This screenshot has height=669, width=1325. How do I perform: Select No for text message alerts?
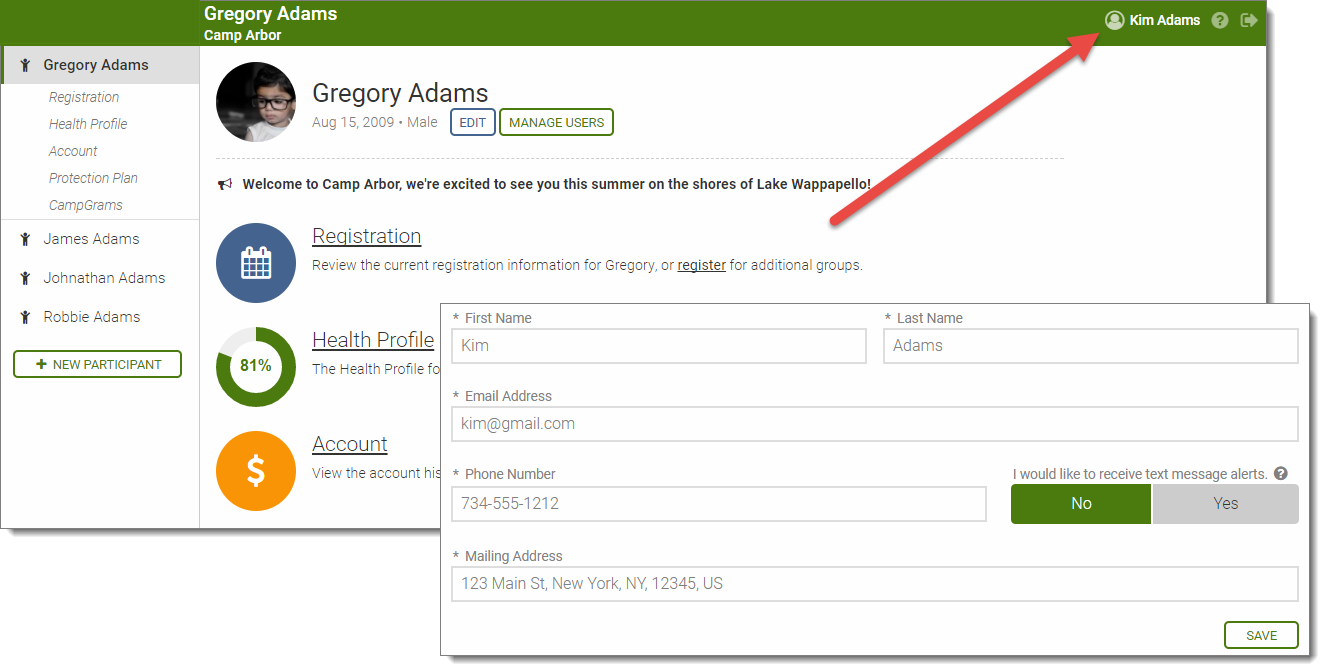tap(1081, 504)
